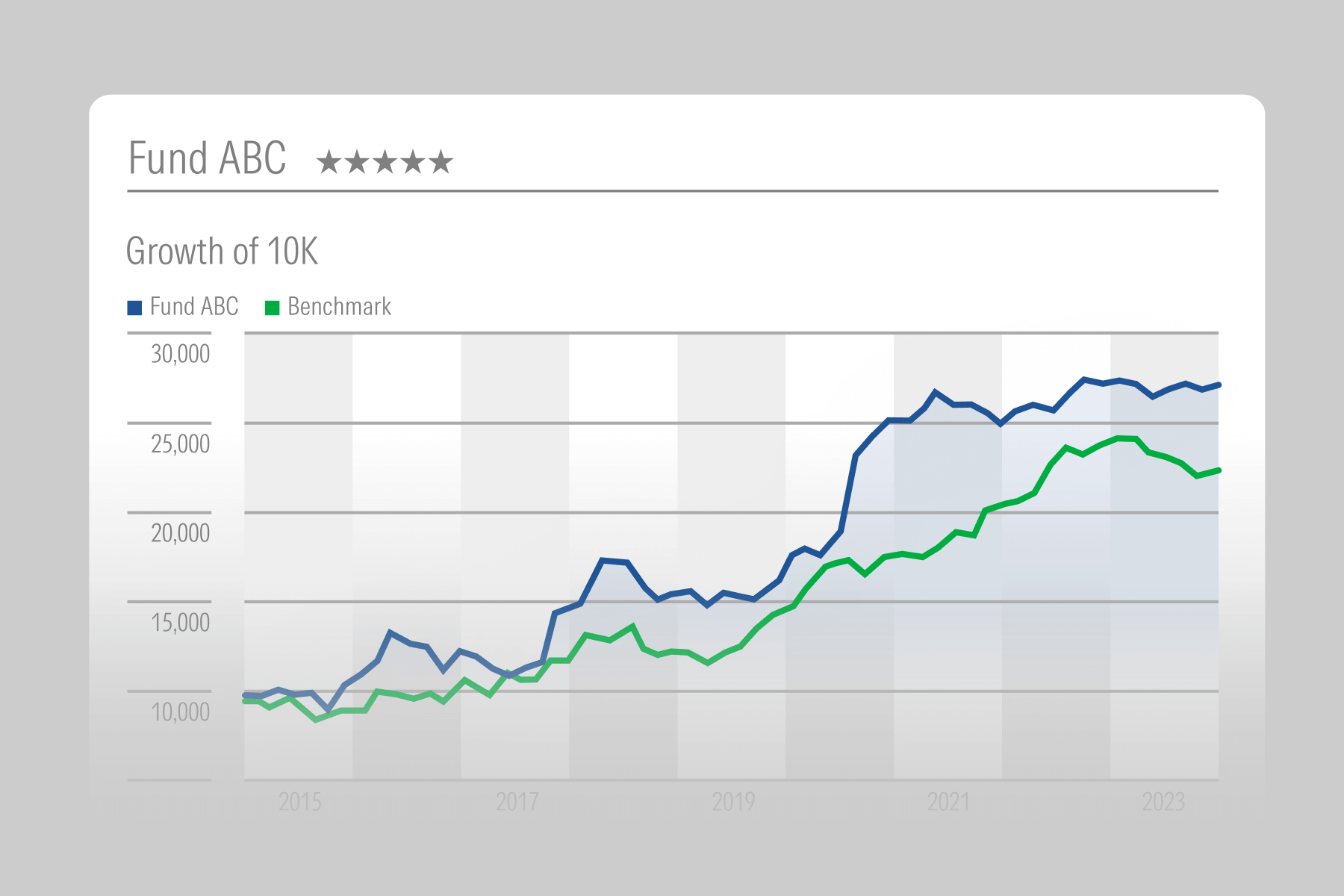Click the 10,000 y-axis label

click(x=181, y=712)
